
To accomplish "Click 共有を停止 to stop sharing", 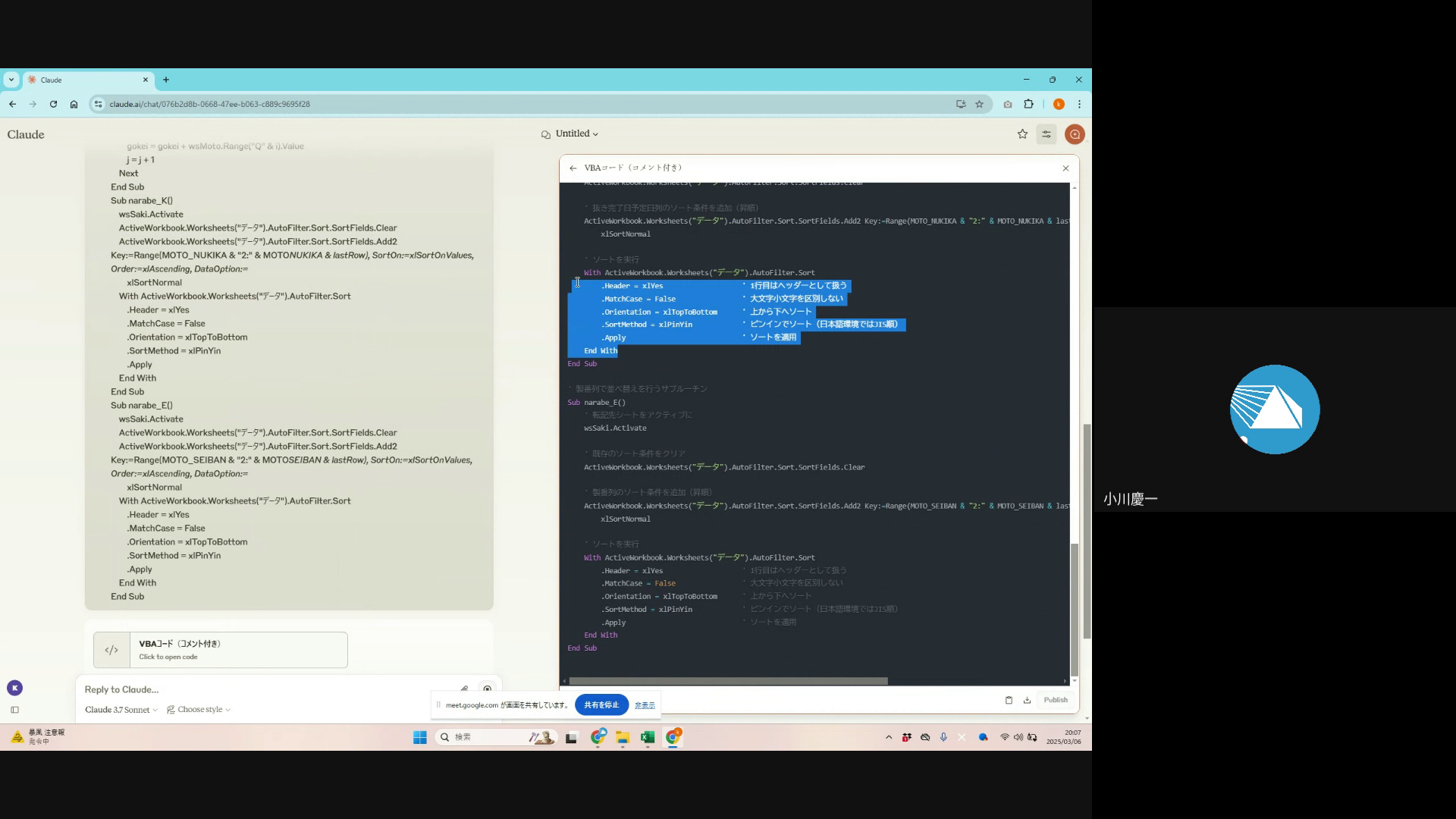I will (x=601, y=704).
